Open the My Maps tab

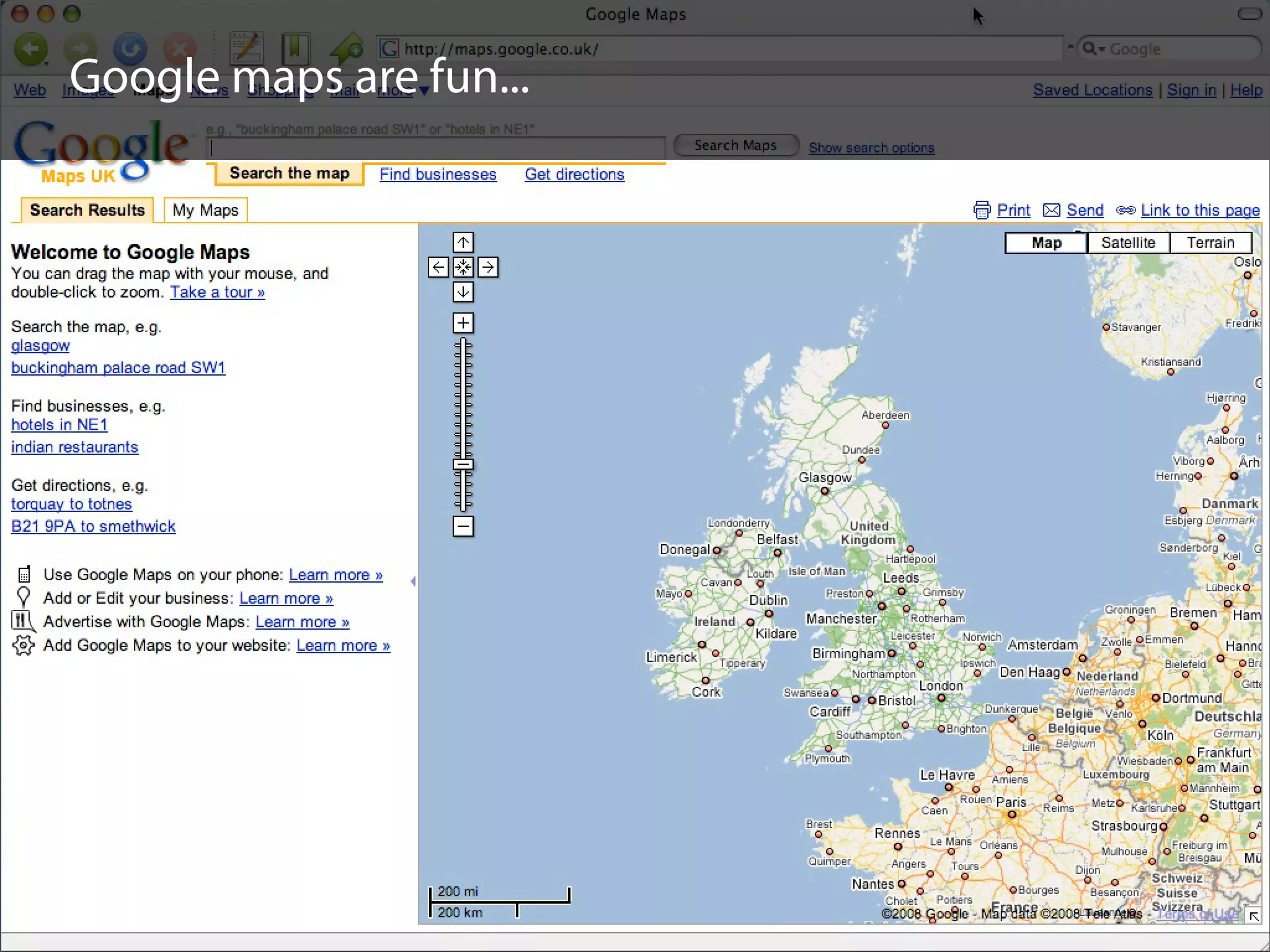point(205,210)
